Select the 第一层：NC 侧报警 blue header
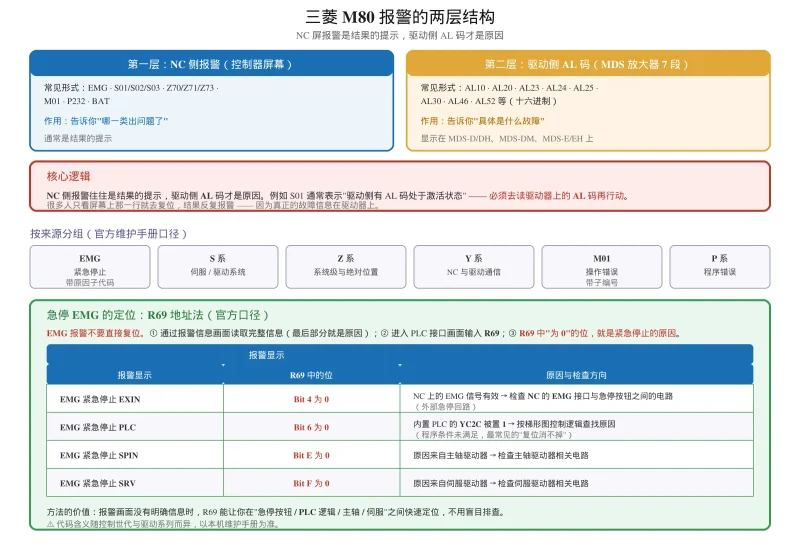Screen dimensions: 800x547 pos(211,64)
